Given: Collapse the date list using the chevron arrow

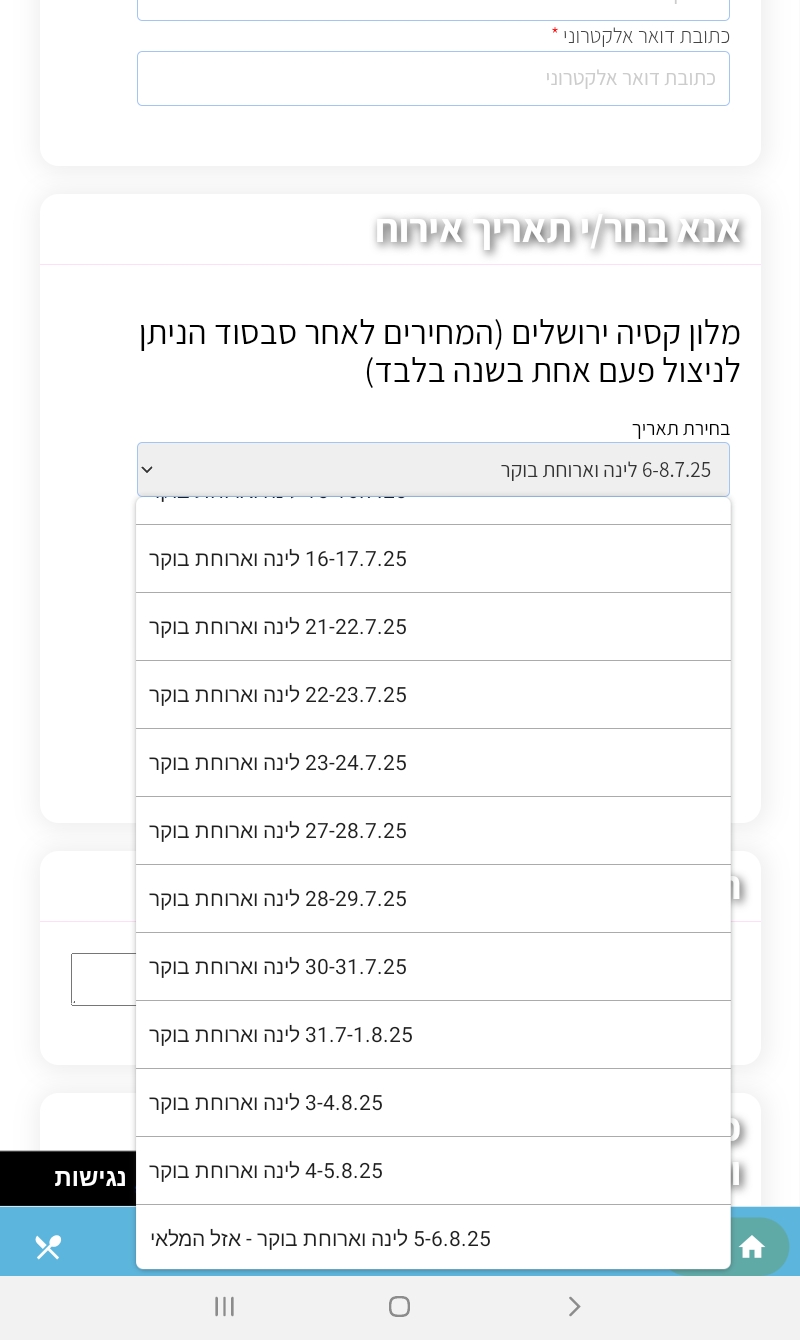Looking at the screenshot, I should (147, 469).
